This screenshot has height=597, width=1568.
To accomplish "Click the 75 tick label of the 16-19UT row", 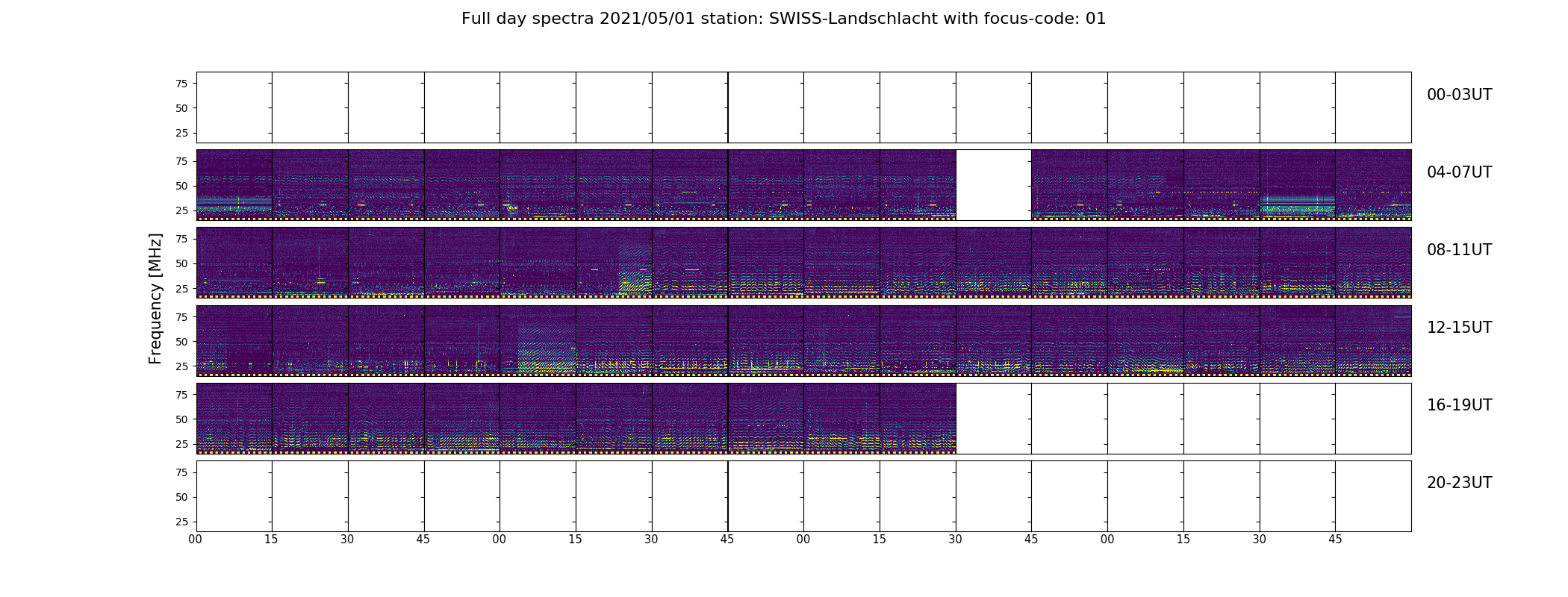I will (181, 395).
